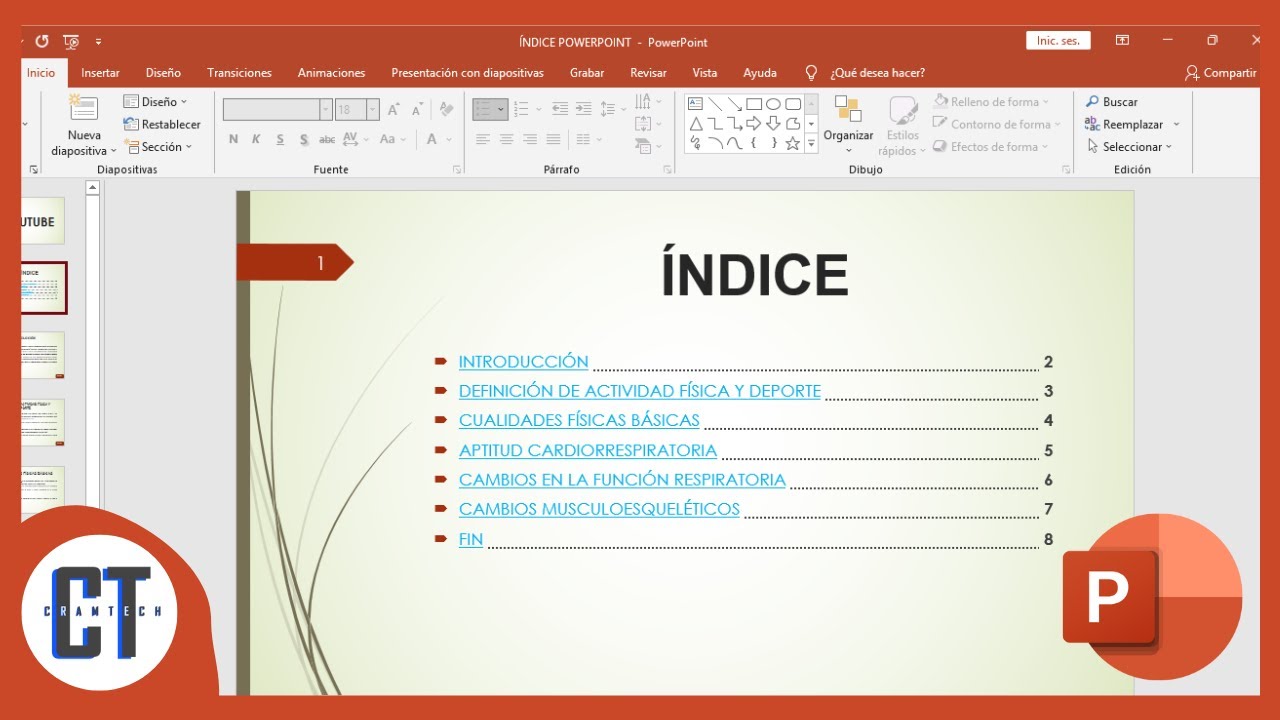Image resolution: width=1280 pixels, height=720 pixels.
Task: Open the font size dropdown
Action: tap(372, 108)
